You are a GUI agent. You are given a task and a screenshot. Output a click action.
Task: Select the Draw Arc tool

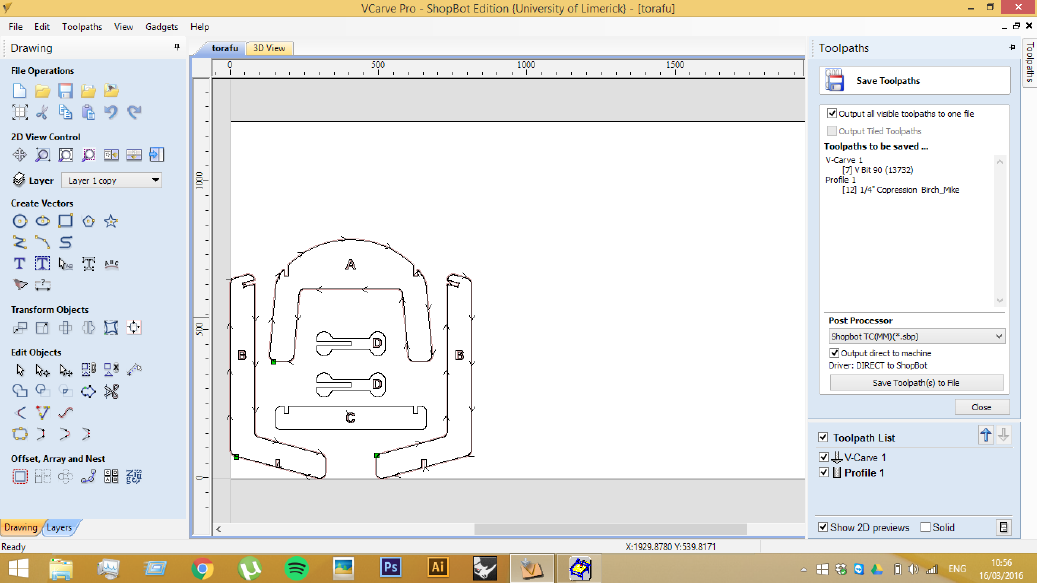point(42,243)
